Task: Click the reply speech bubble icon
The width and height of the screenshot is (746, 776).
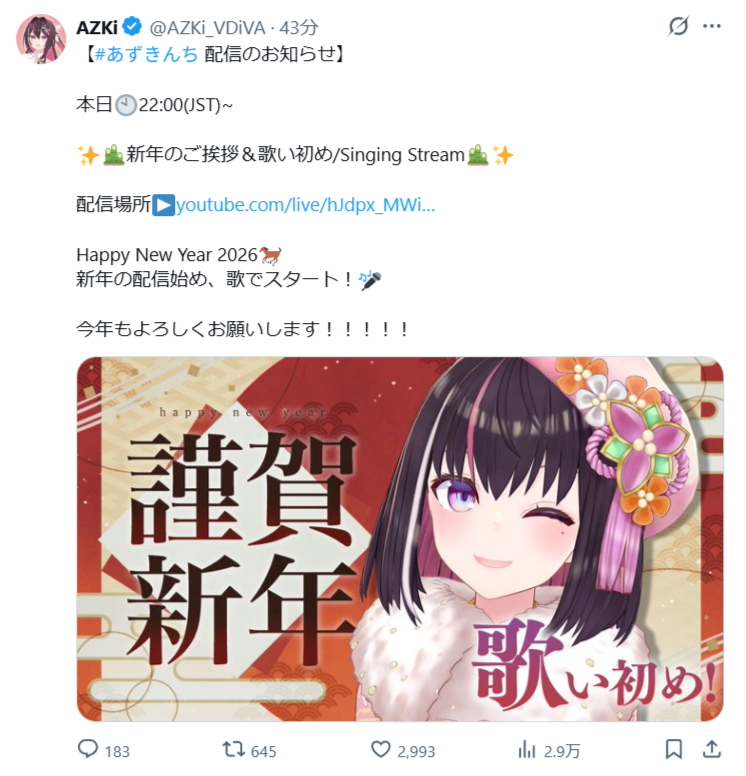Action: coord(88,749)
